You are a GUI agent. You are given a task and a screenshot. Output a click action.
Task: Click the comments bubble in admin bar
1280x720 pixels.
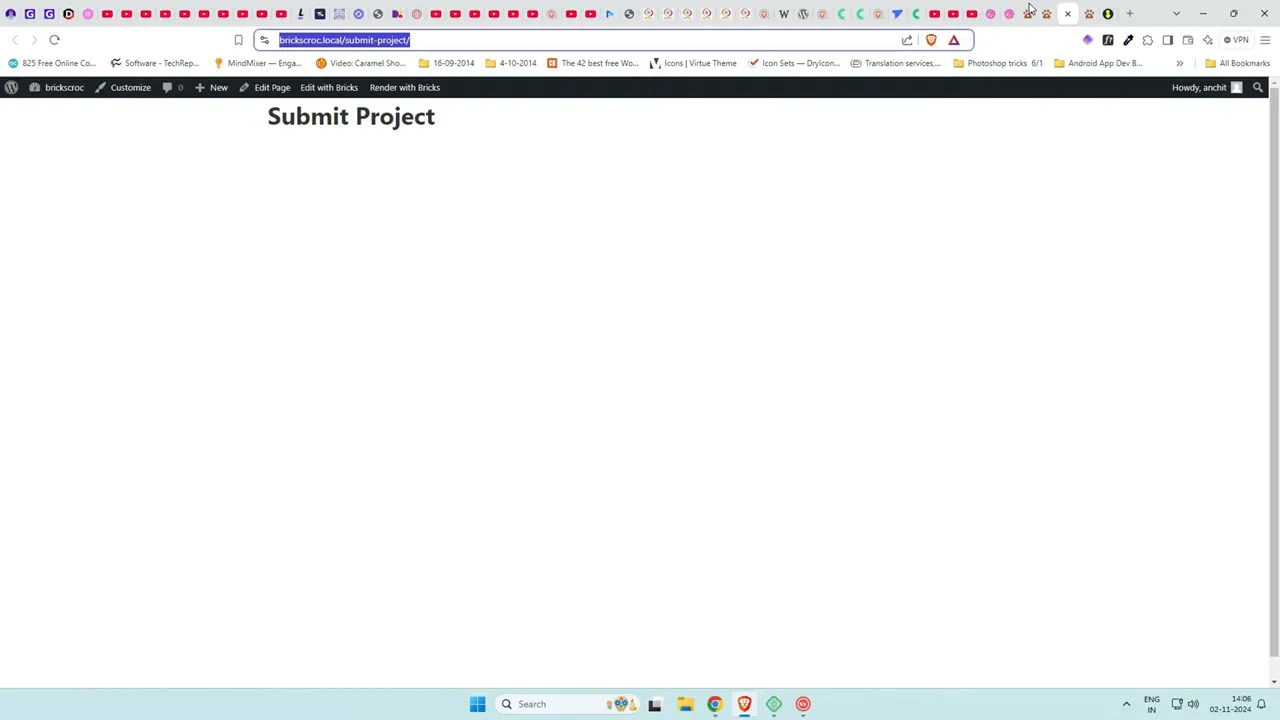click(x=170, y=87)
